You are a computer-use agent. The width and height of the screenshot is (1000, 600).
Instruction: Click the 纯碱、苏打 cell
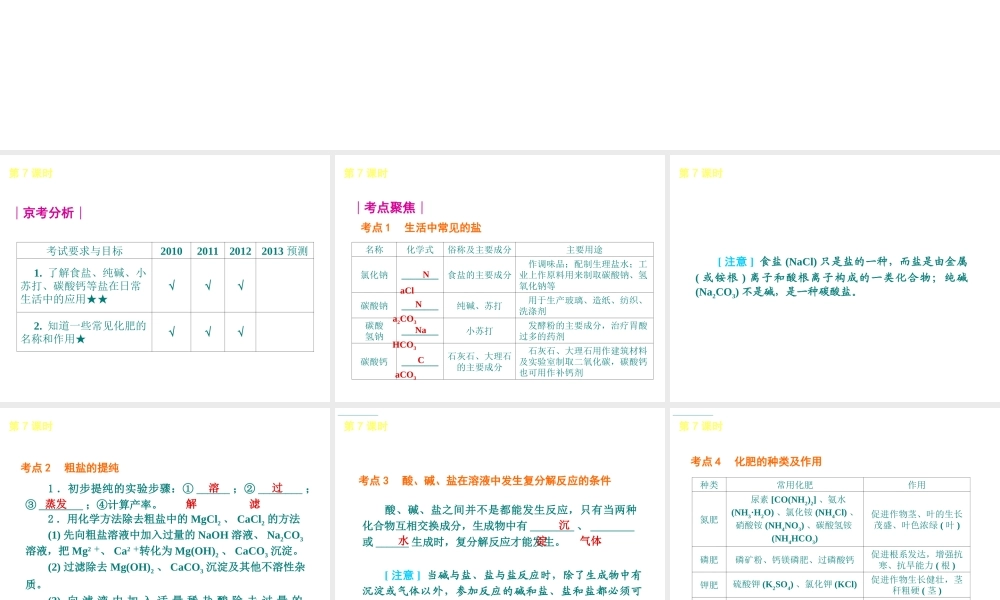[x=479, y=305]
